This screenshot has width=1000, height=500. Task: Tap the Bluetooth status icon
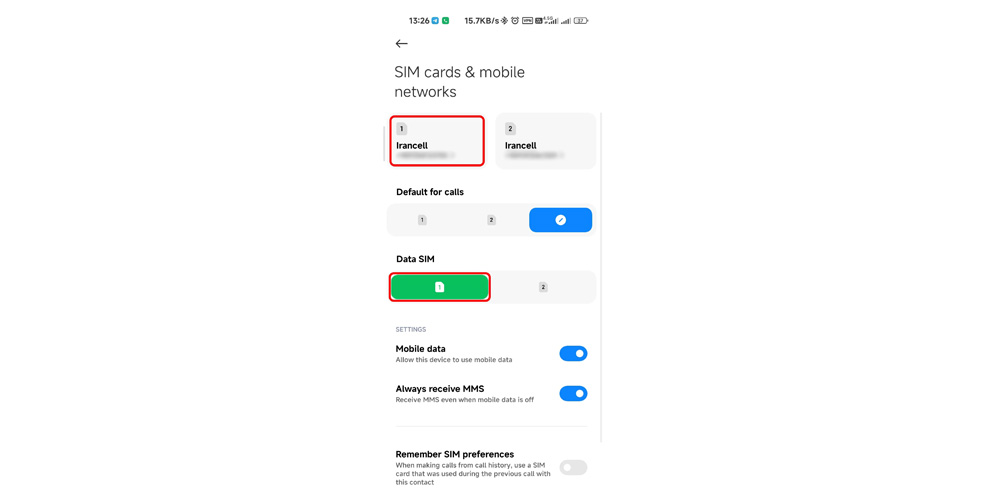tap(504, 20)
